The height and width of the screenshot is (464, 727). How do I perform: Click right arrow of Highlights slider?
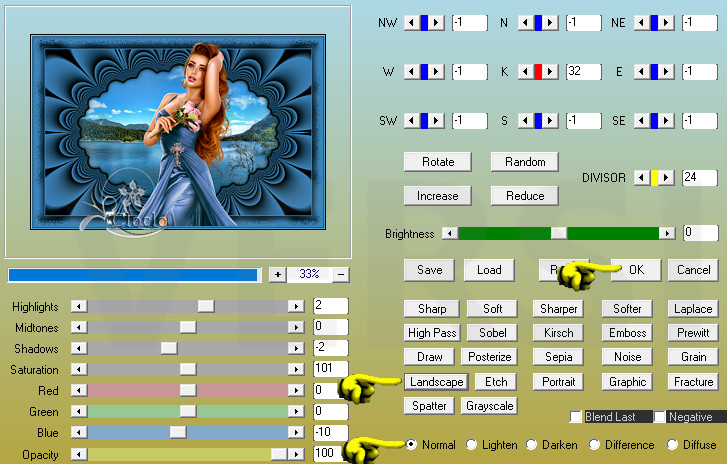coord(296,306)
